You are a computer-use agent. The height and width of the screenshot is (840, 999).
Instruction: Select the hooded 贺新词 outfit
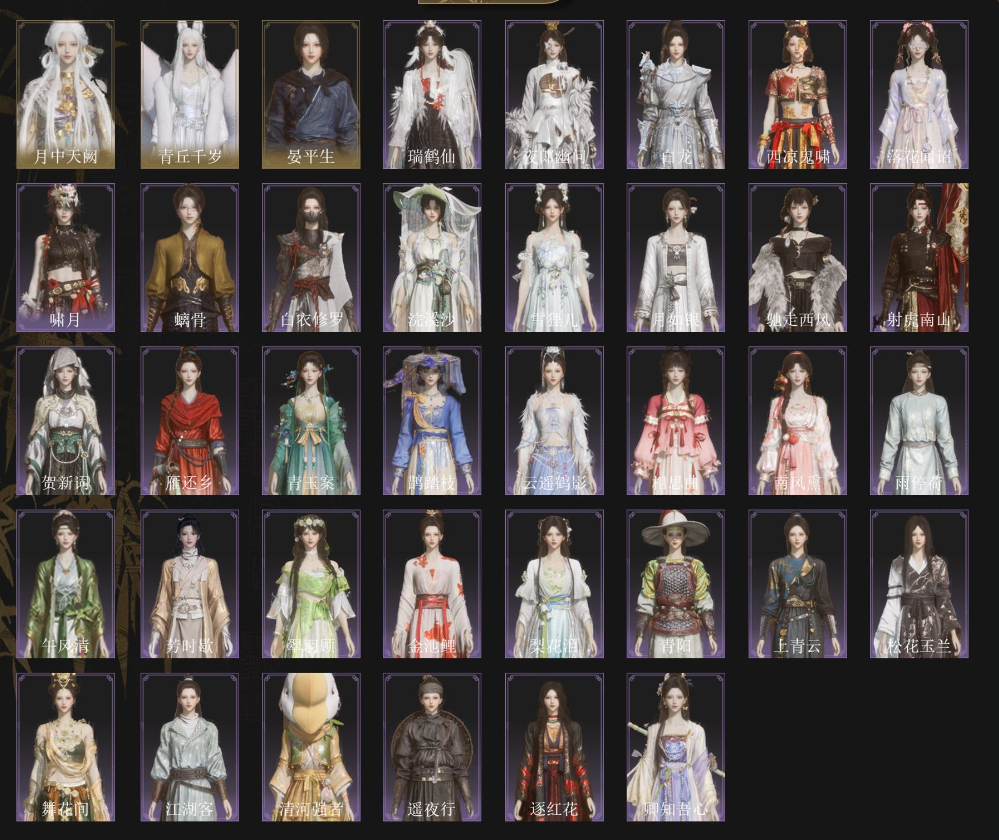[66, 421]
